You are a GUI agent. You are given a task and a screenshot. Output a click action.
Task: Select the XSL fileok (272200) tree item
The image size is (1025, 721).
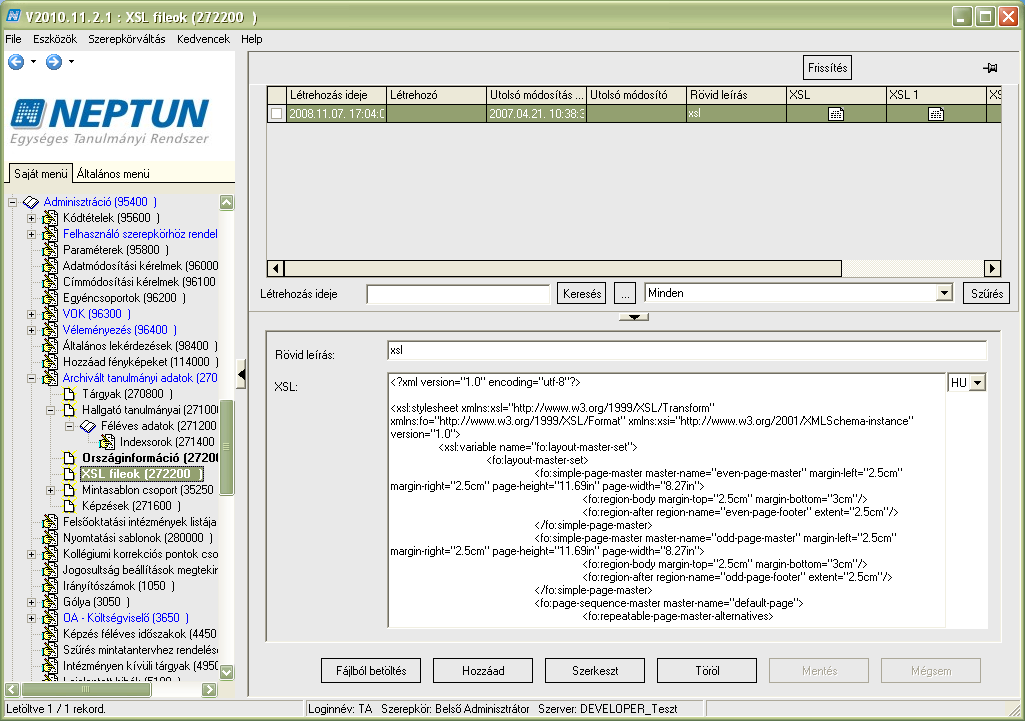coord(141,474)
